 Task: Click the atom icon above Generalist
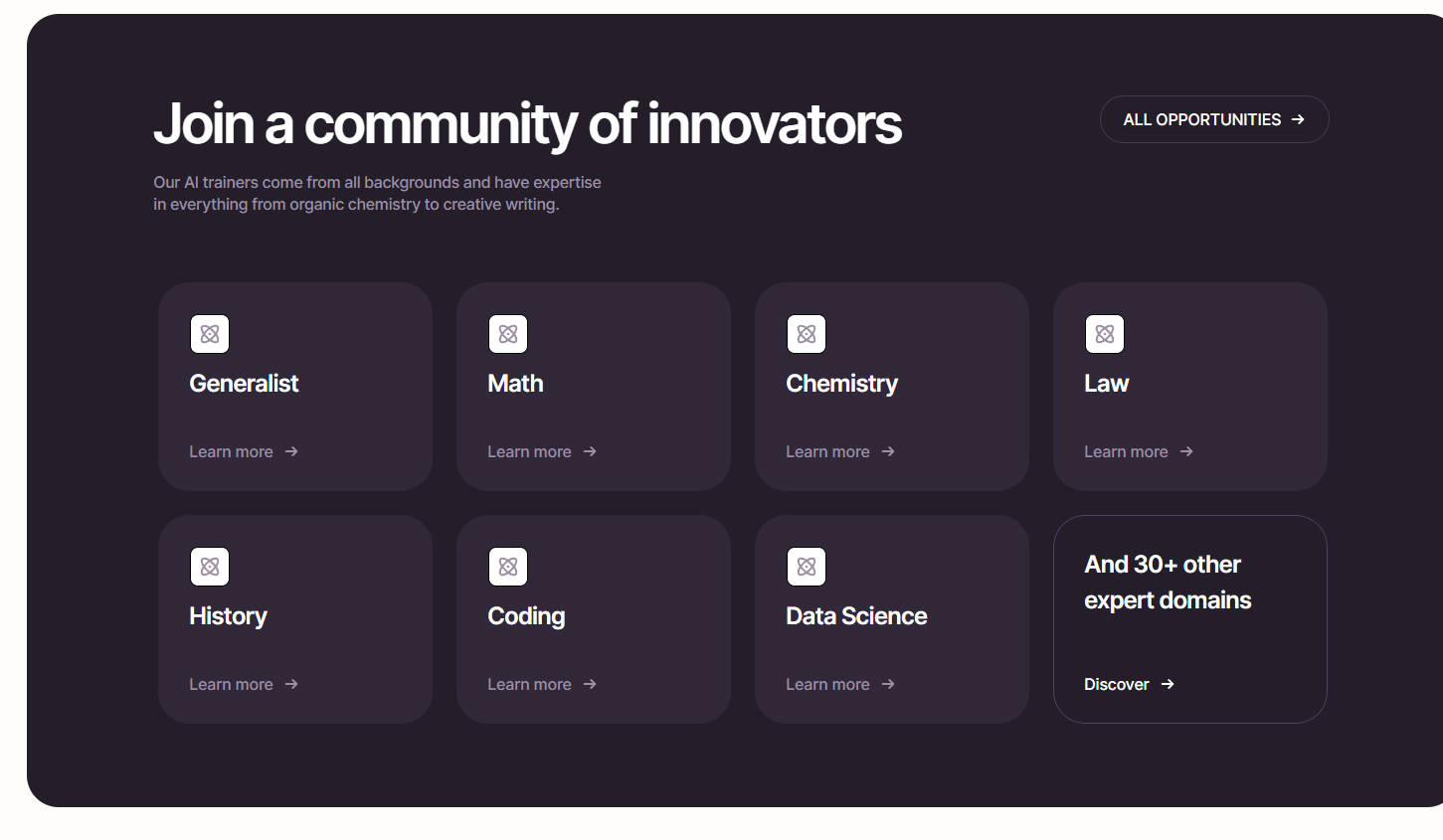(210, 334)
